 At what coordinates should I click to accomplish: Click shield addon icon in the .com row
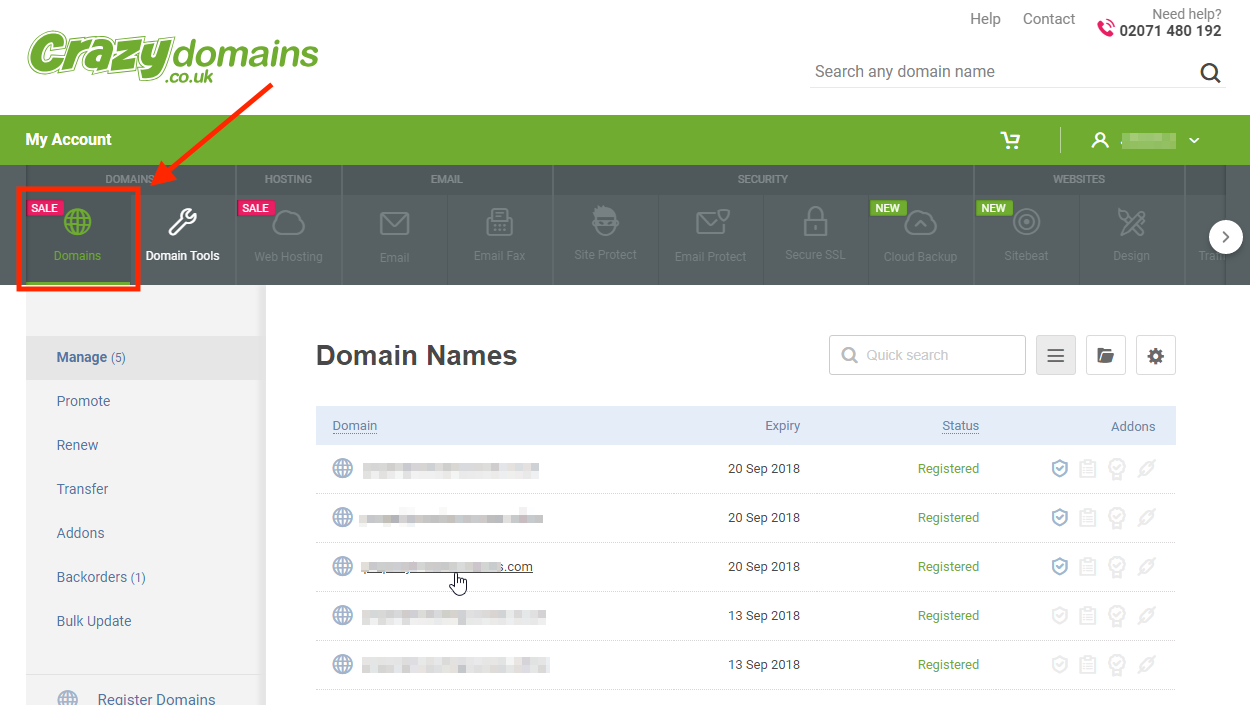coord(1060,567)
